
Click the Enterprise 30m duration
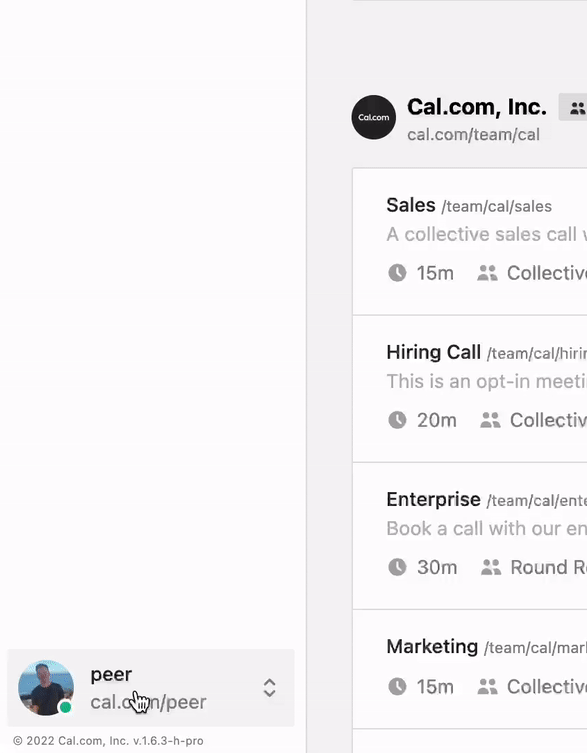tap(437, 568)
